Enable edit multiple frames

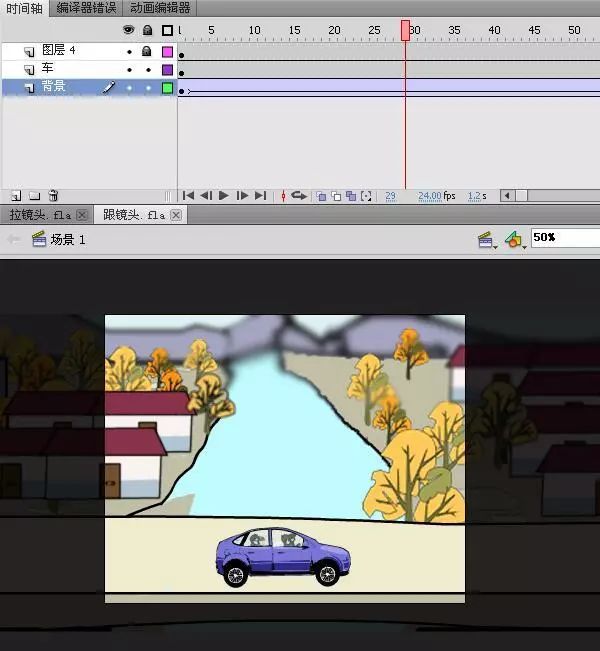(351, 196)
